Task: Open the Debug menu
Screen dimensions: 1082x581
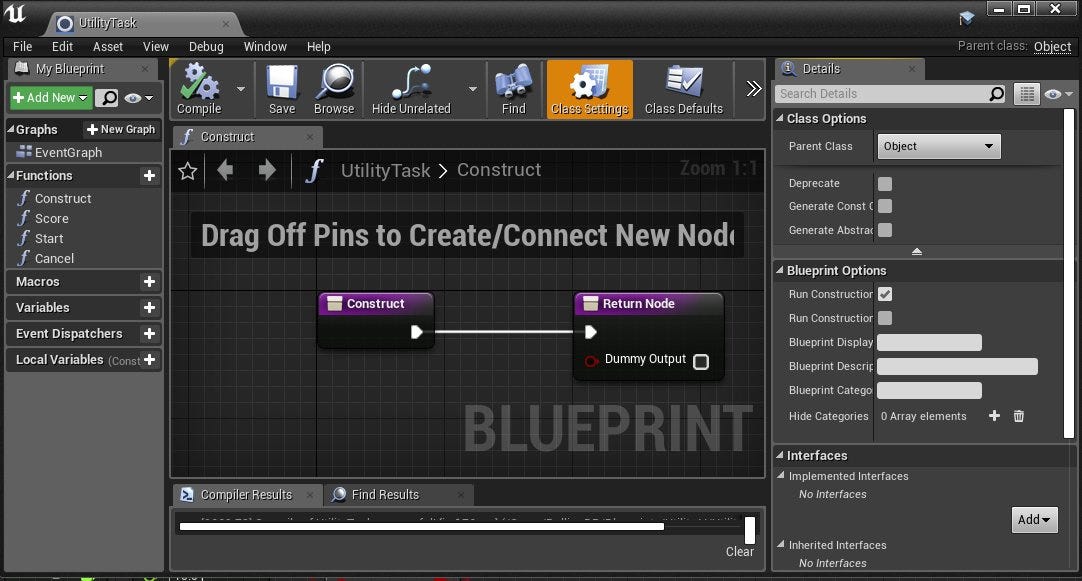Action: coord(206,46)
